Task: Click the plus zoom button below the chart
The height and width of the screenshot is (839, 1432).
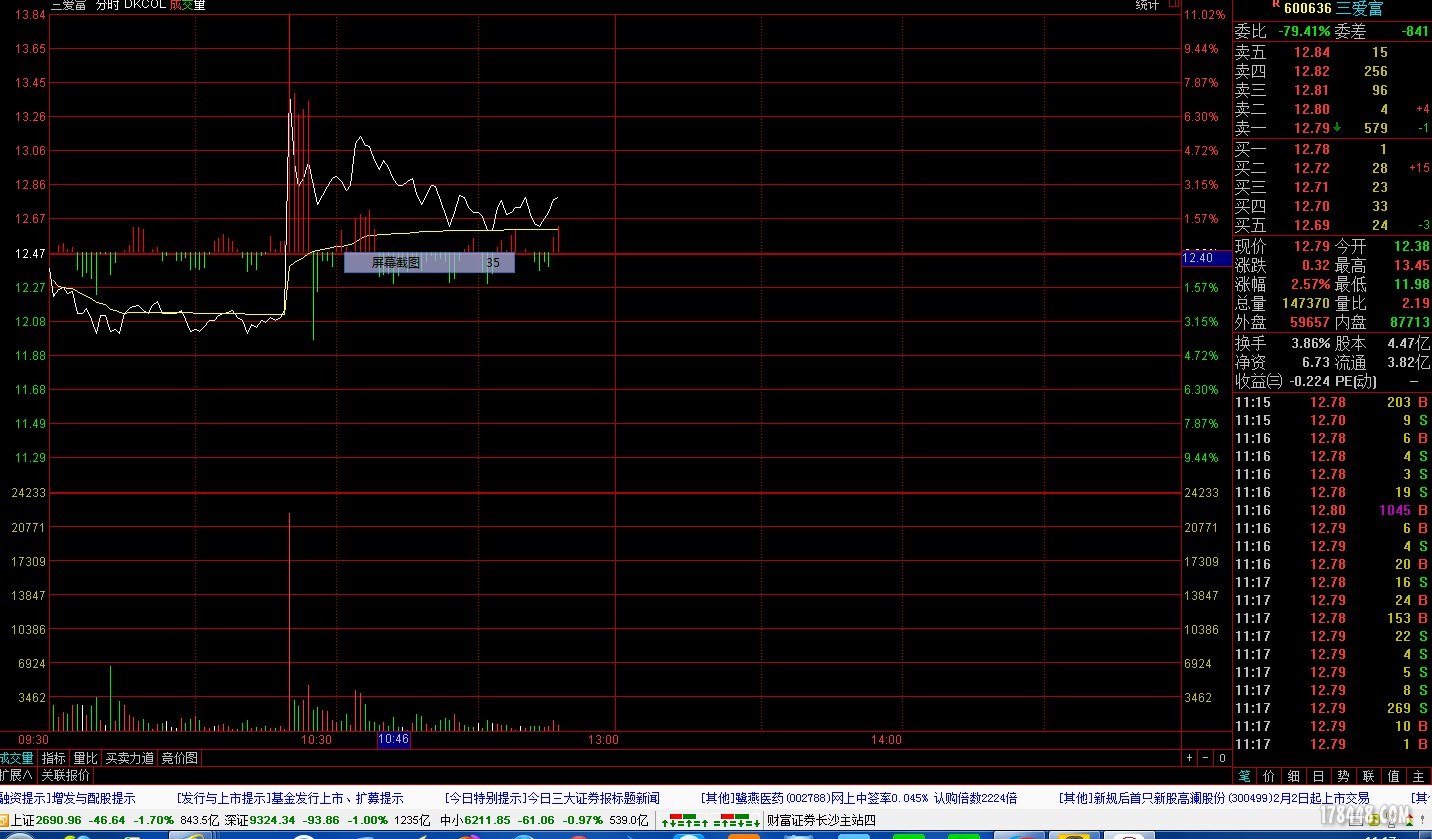Action: [1190, 758]
